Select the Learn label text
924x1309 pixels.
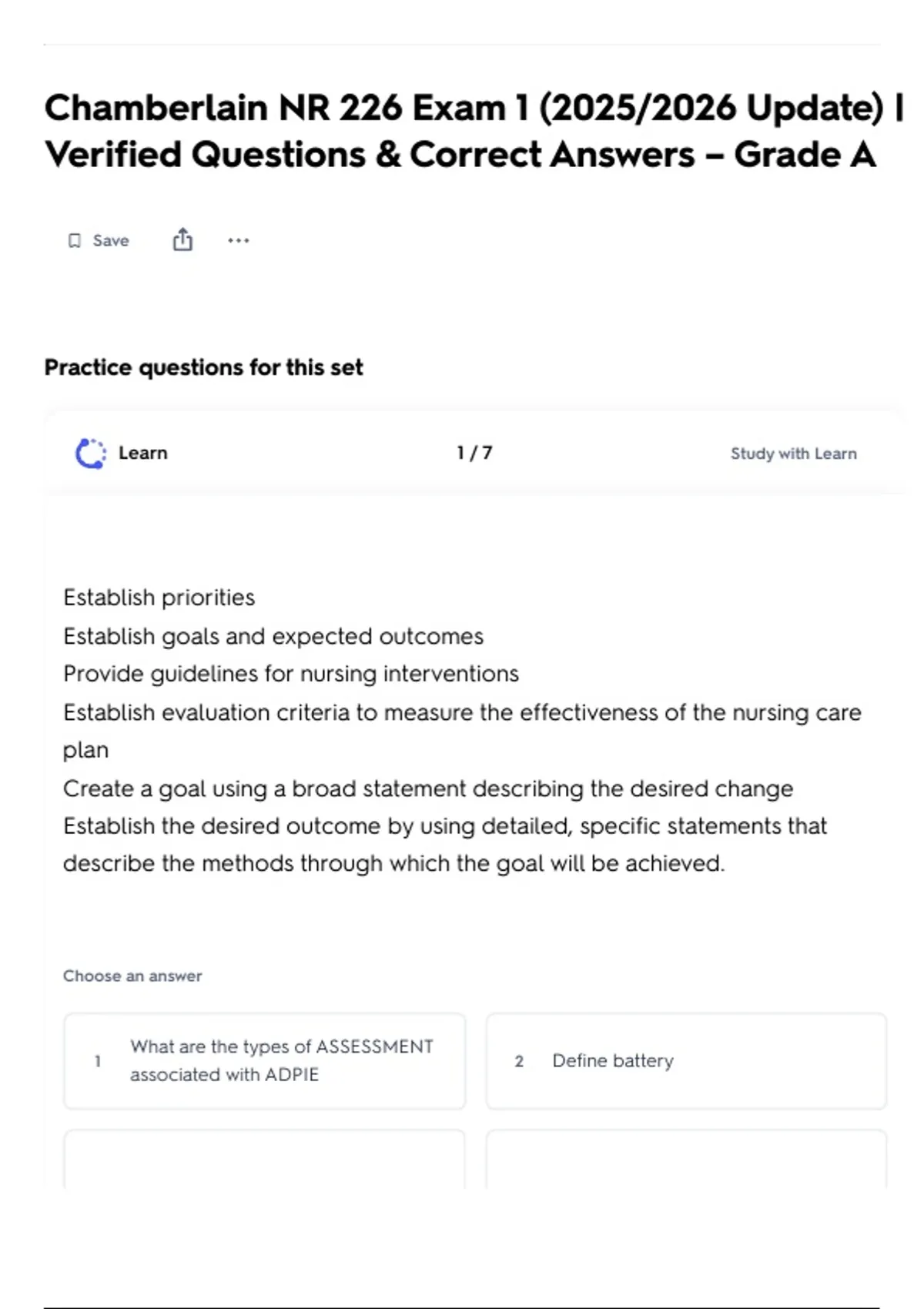143,453
